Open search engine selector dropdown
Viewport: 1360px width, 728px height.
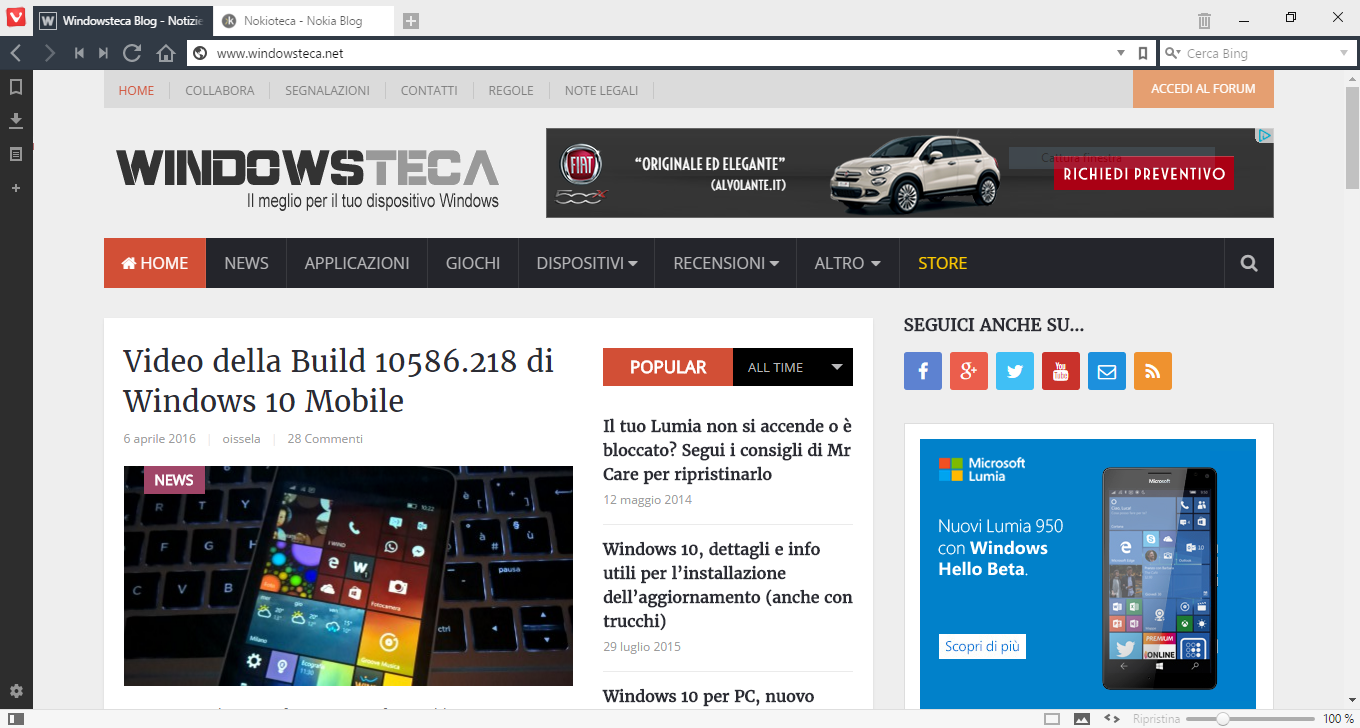1172,53
